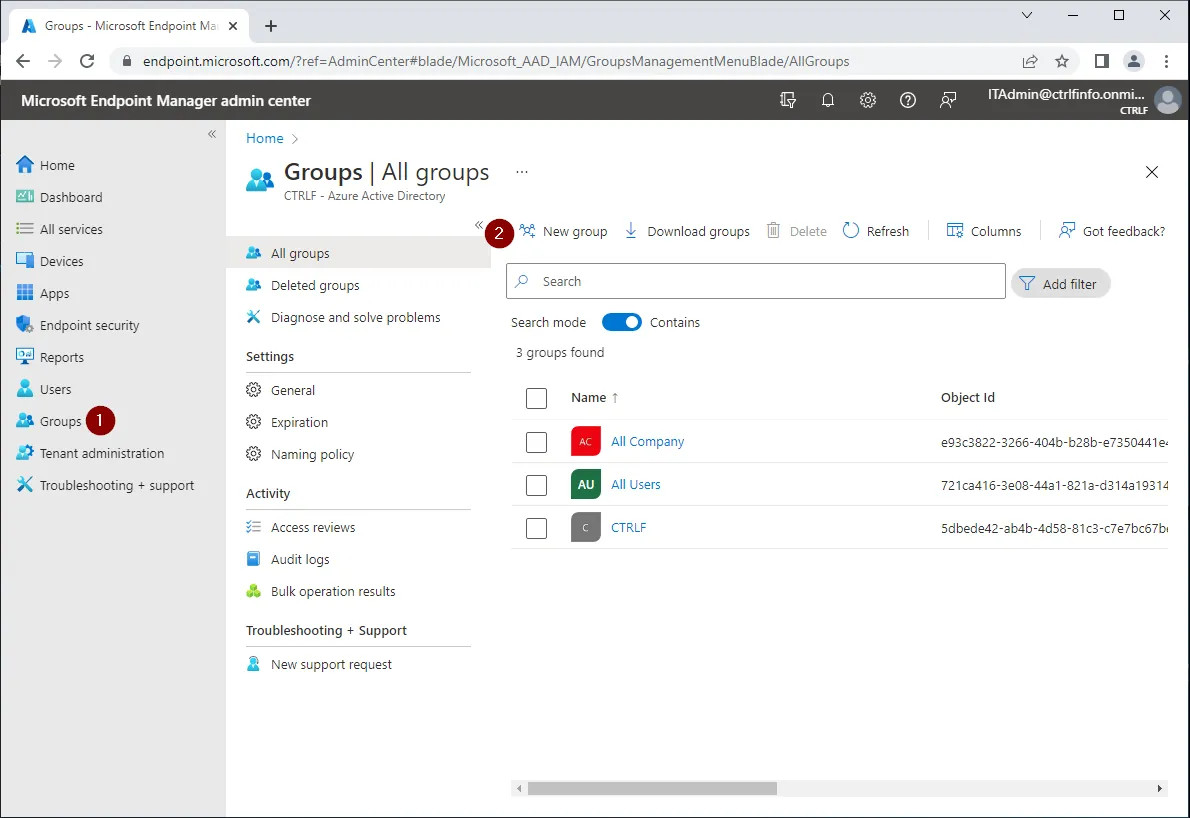Click the ITAdmin account avatar
Screen dimensions: 1190x818
coord(1167,100)
